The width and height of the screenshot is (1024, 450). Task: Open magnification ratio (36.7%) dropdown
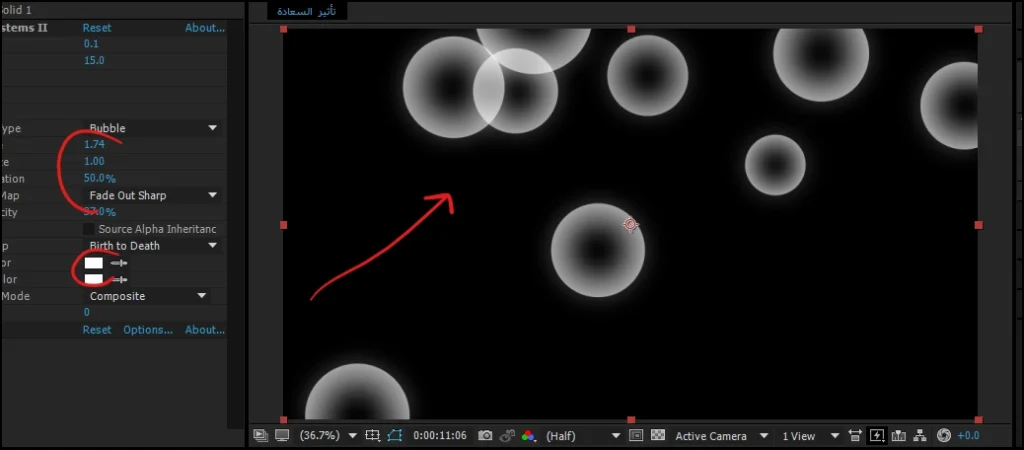click(x=328, y=435)
